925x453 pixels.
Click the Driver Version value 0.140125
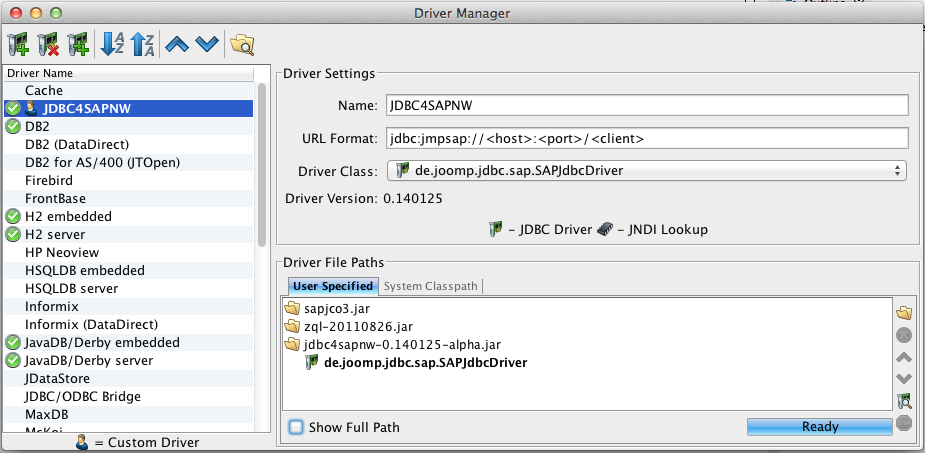413,198
